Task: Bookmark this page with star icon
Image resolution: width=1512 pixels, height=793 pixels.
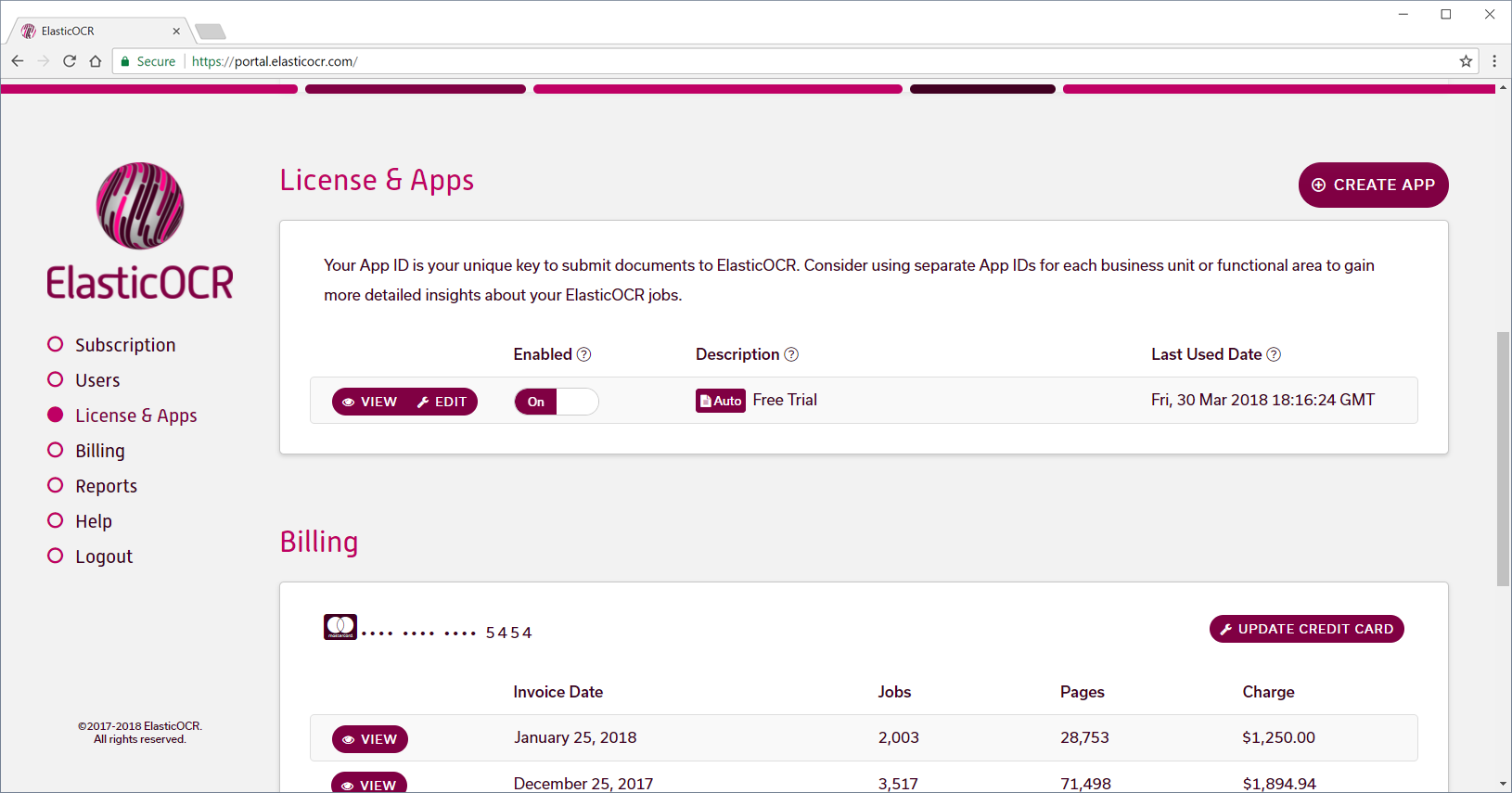Action: [1466, 61]
